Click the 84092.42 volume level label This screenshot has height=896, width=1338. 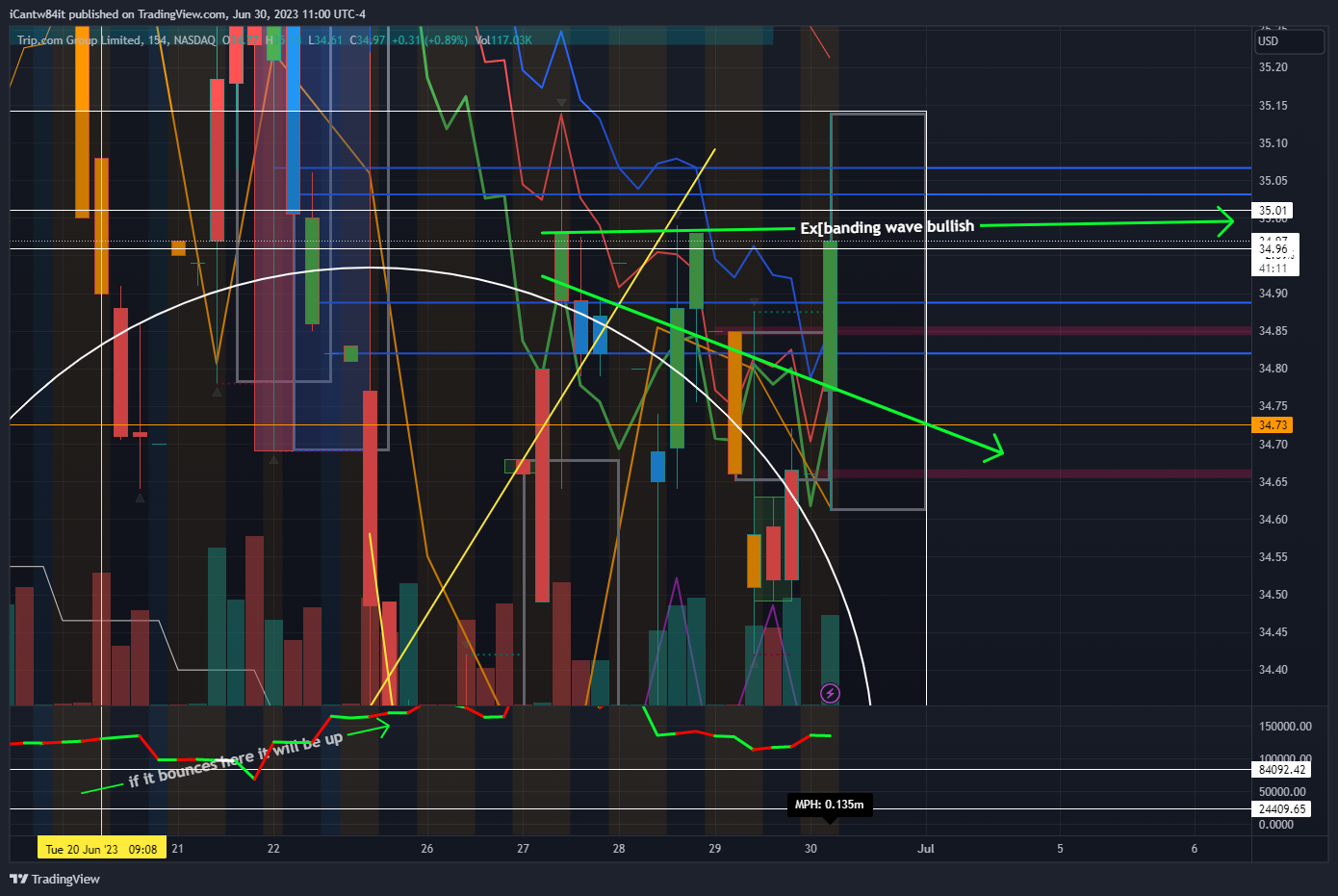(1282, 769)
